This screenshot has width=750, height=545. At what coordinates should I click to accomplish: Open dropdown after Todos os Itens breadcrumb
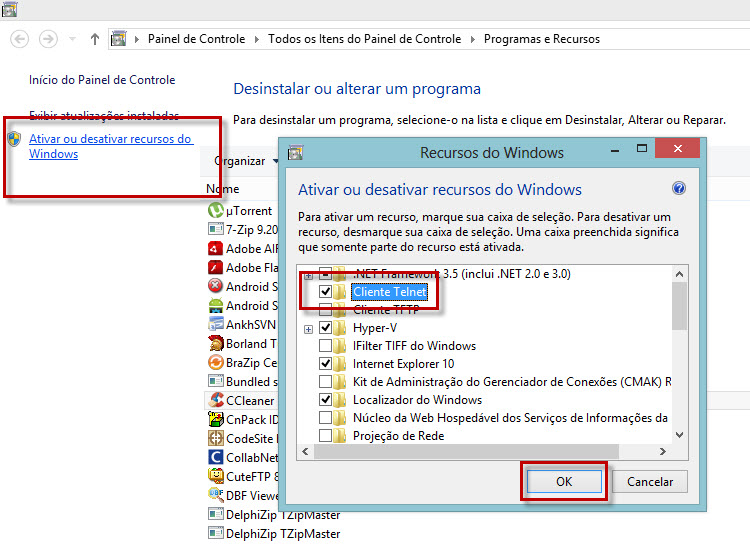[x=473, y=39]
